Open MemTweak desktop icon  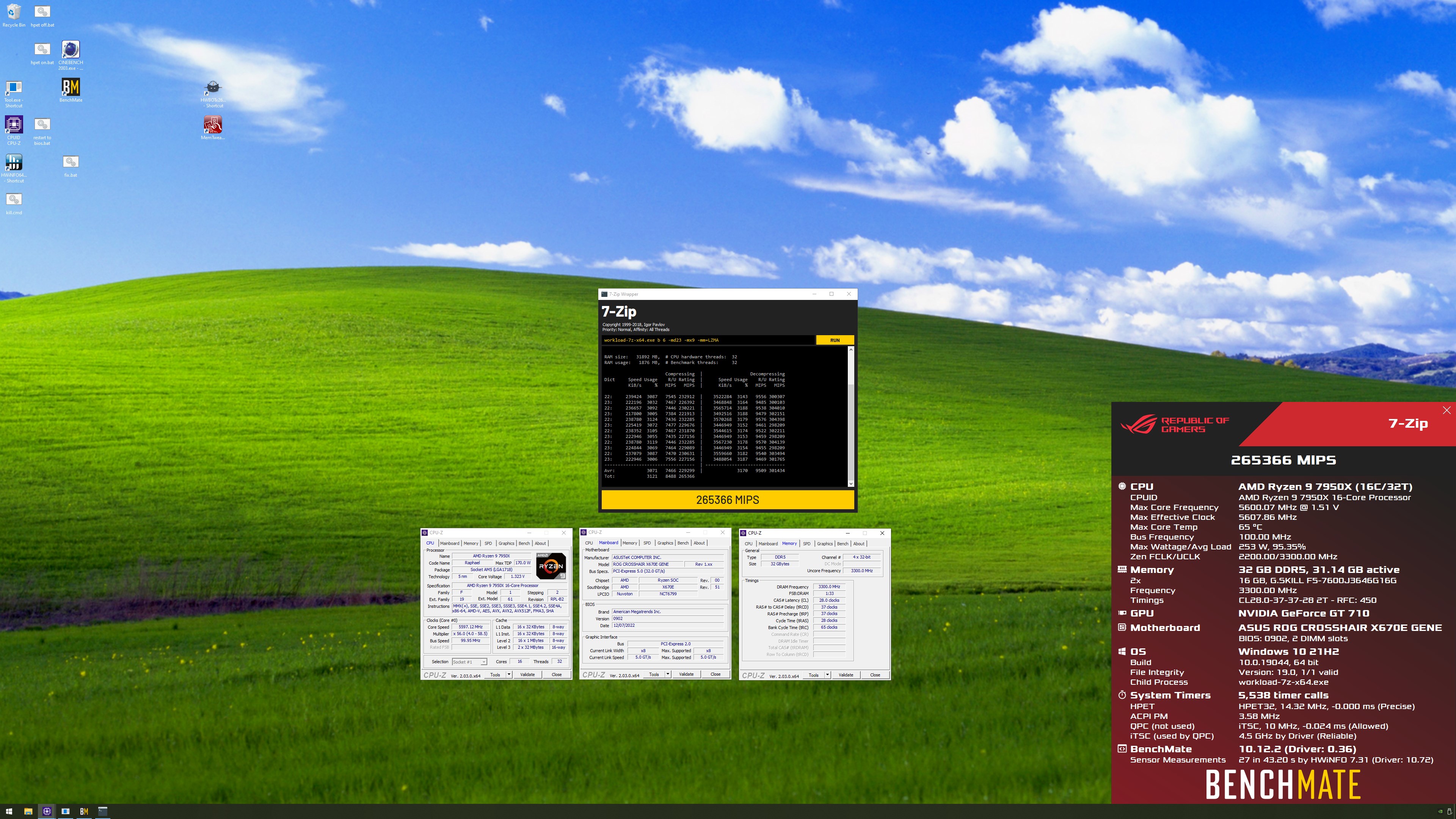(x=212, y=128)
